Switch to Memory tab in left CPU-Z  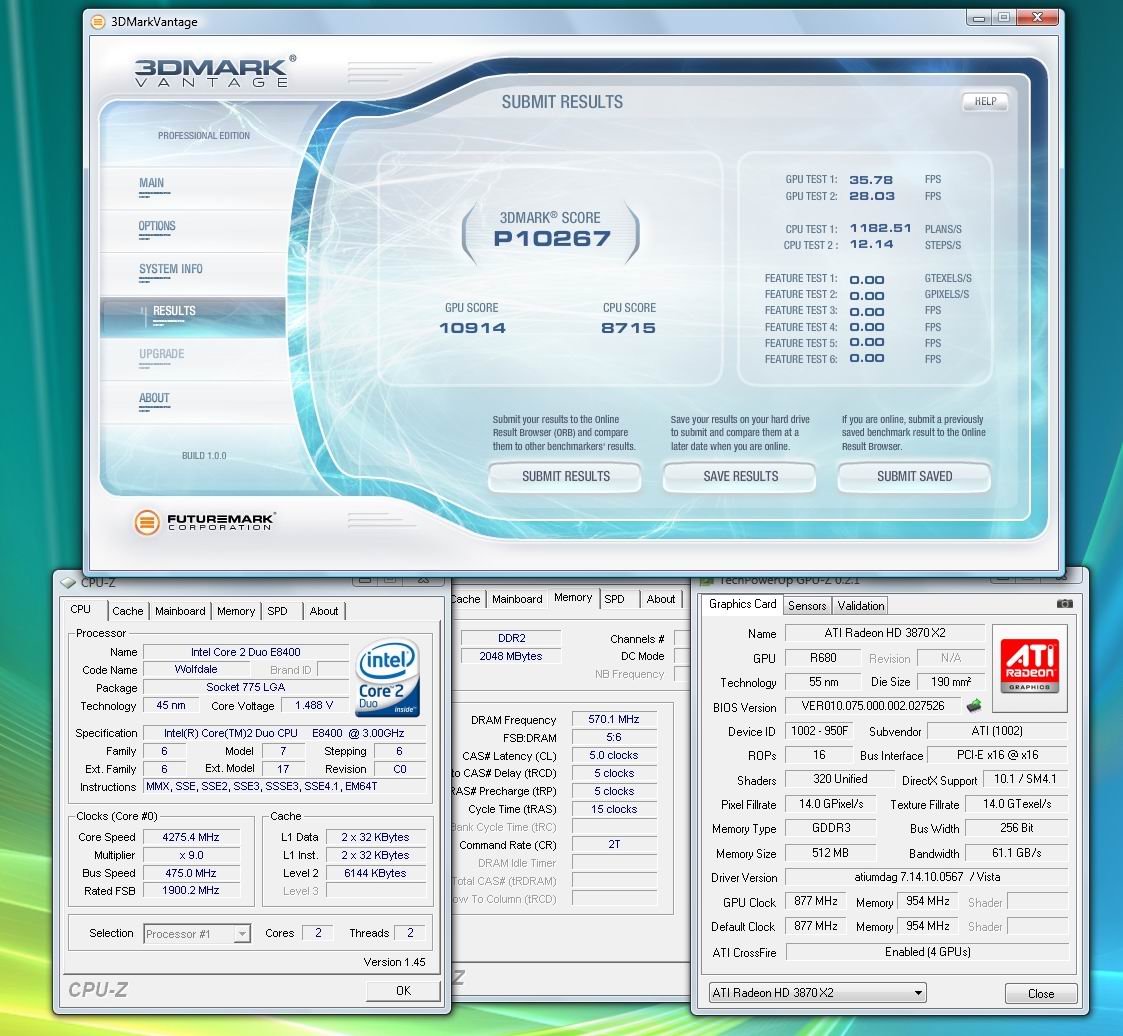[236, 611]
